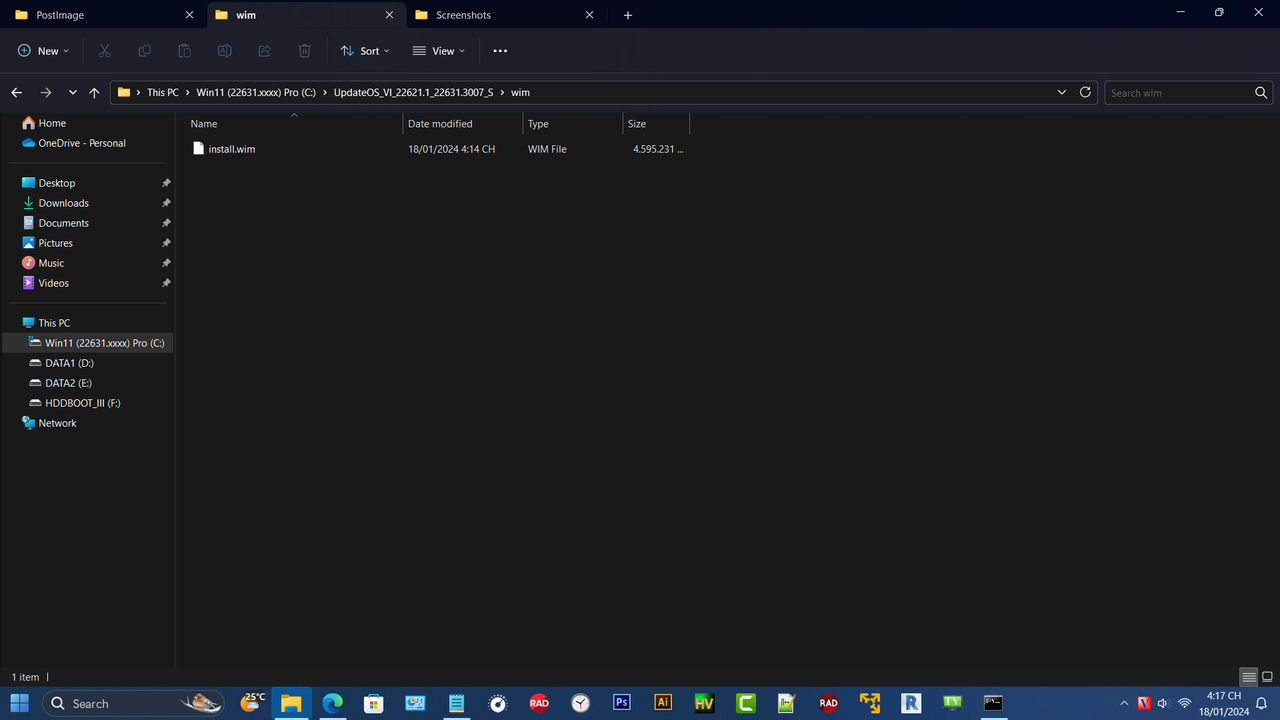This screenshot has width=1280, height=720.
Task: Refresh the wim folder view
Action: coord(1085,92)
